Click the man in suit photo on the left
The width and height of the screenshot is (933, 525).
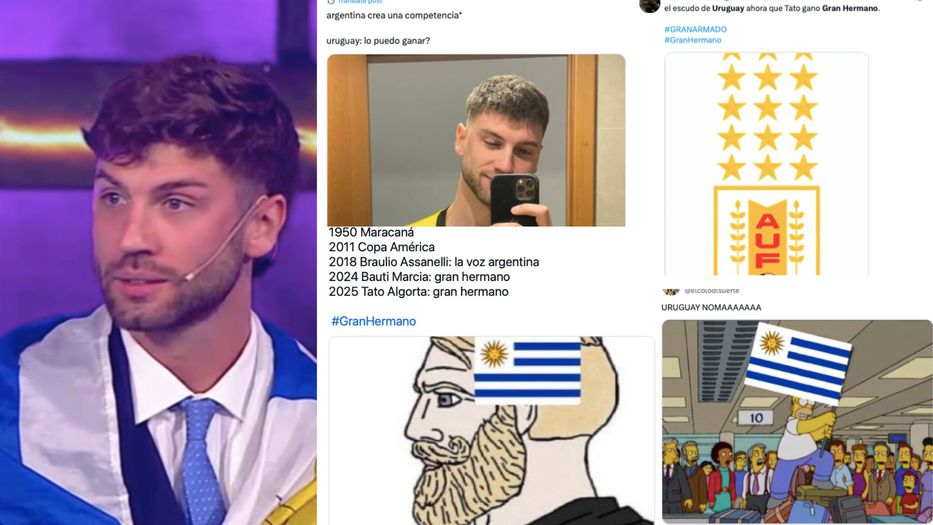coord(158,262)
